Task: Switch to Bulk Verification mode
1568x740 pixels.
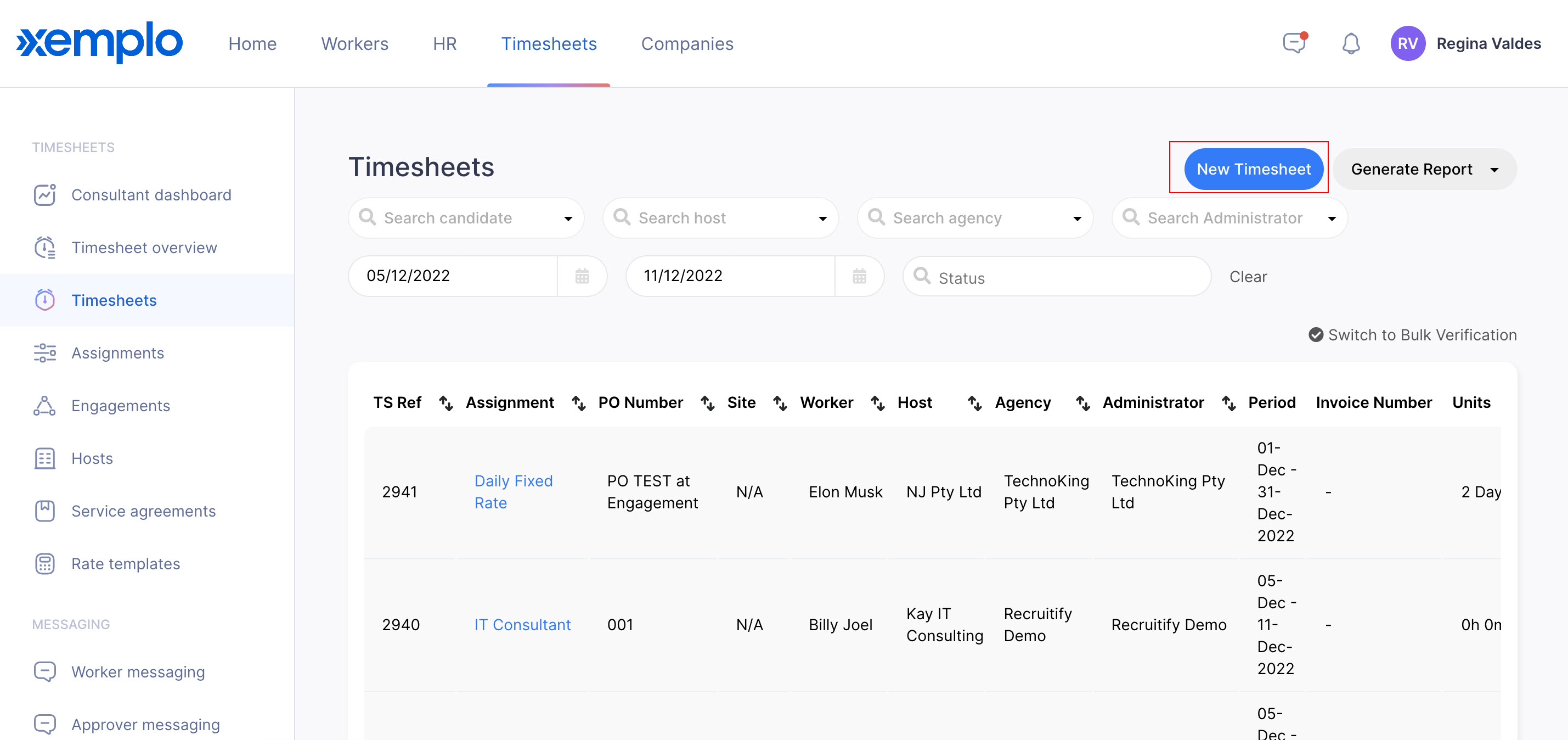Action: click(1412, 335)
